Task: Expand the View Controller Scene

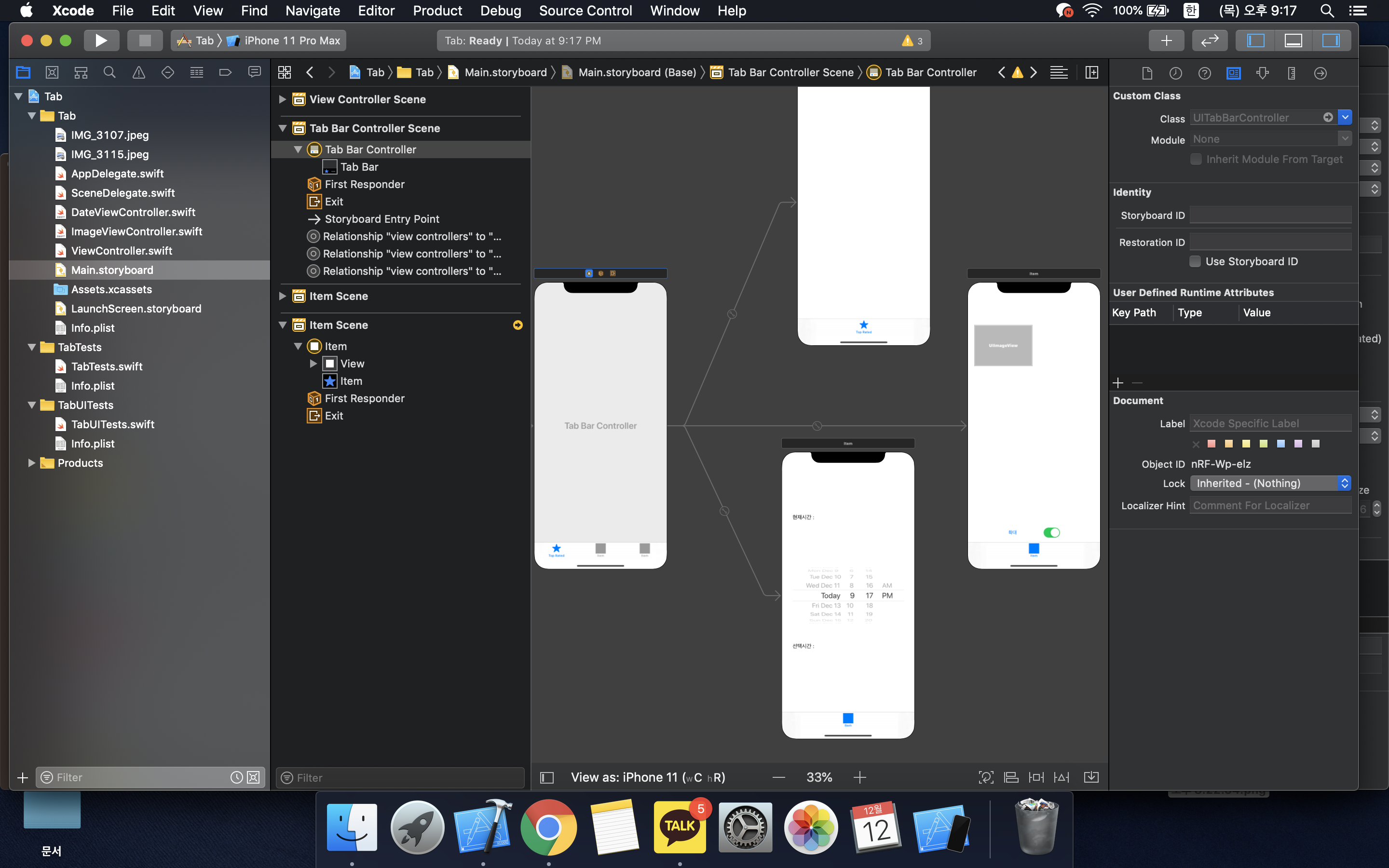Action: pos(283,99)
